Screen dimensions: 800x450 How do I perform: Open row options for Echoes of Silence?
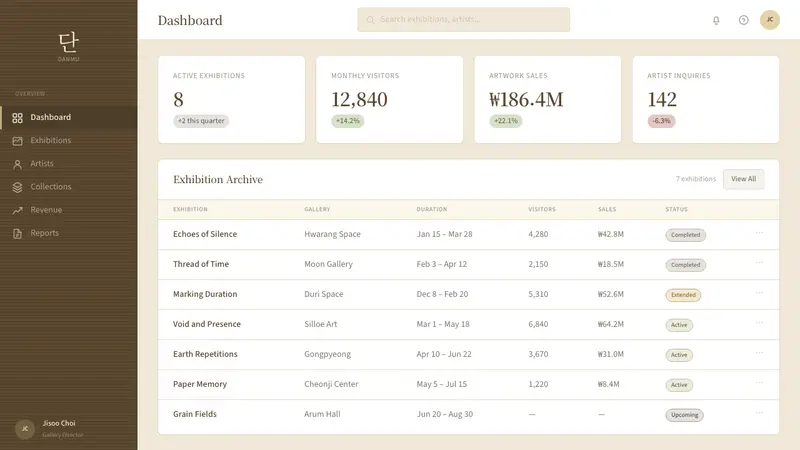coord(759,233)
